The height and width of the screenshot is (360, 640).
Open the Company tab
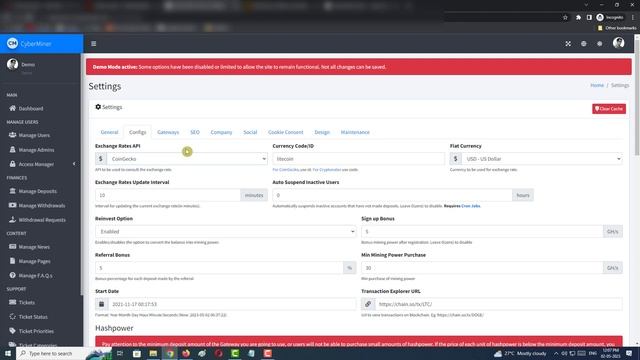pos(221,132)
